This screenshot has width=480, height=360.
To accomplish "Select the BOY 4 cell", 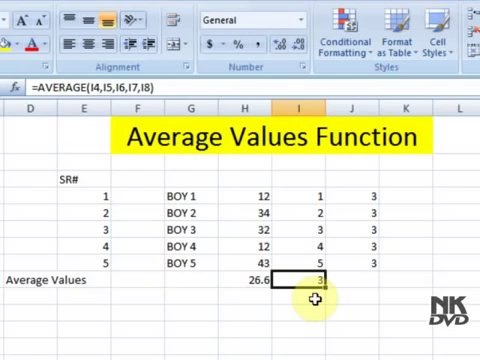I will pos(191,246).
